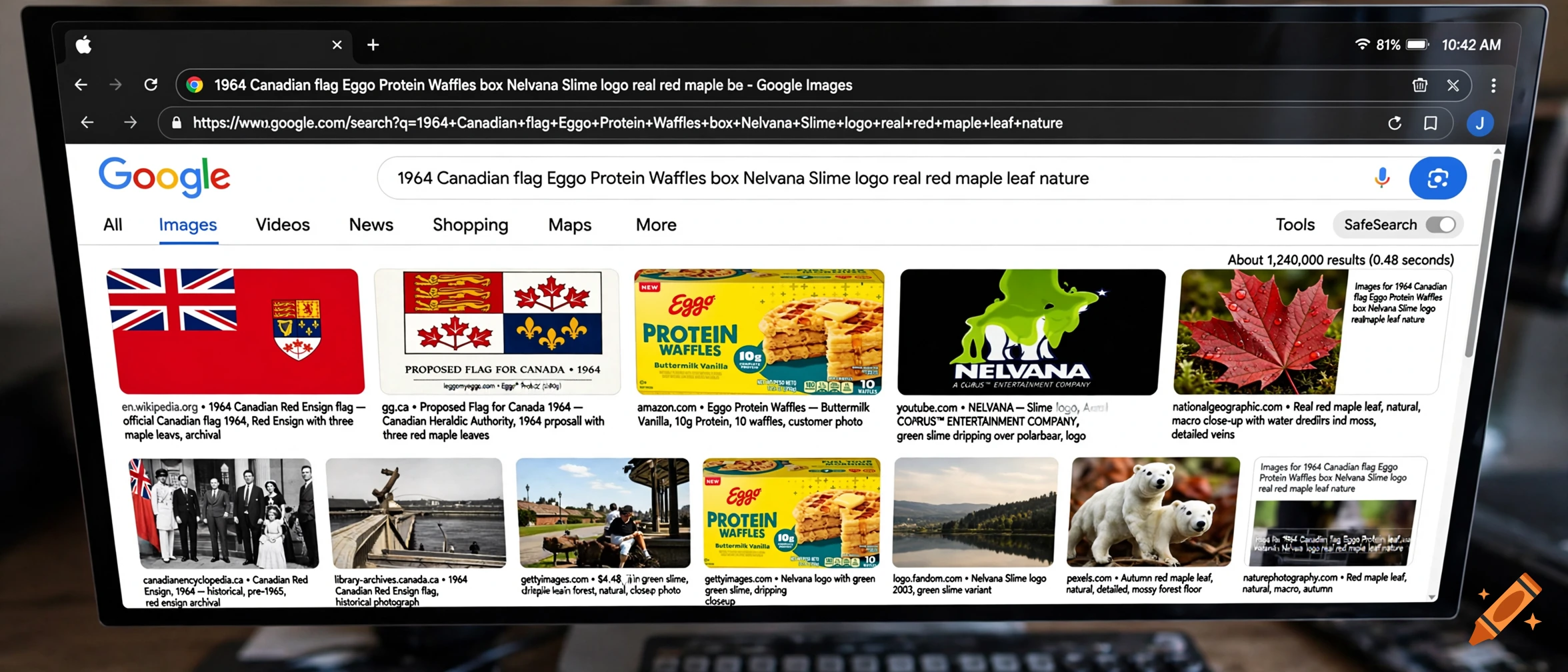
Task: Go forward using address-row forward arrow
Action: pyautogui.click(x=131, y=122)
